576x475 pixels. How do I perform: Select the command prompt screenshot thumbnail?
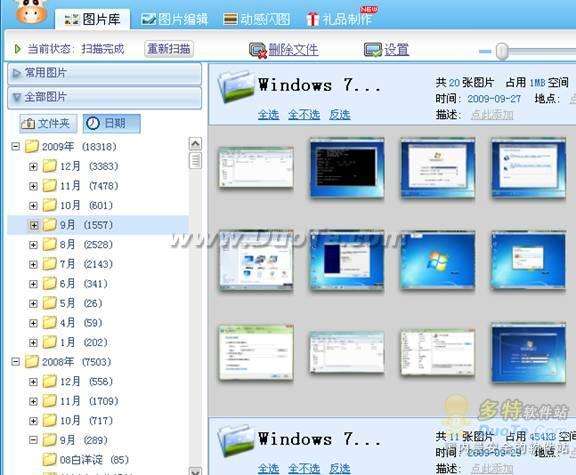click(x=347, y=168)
